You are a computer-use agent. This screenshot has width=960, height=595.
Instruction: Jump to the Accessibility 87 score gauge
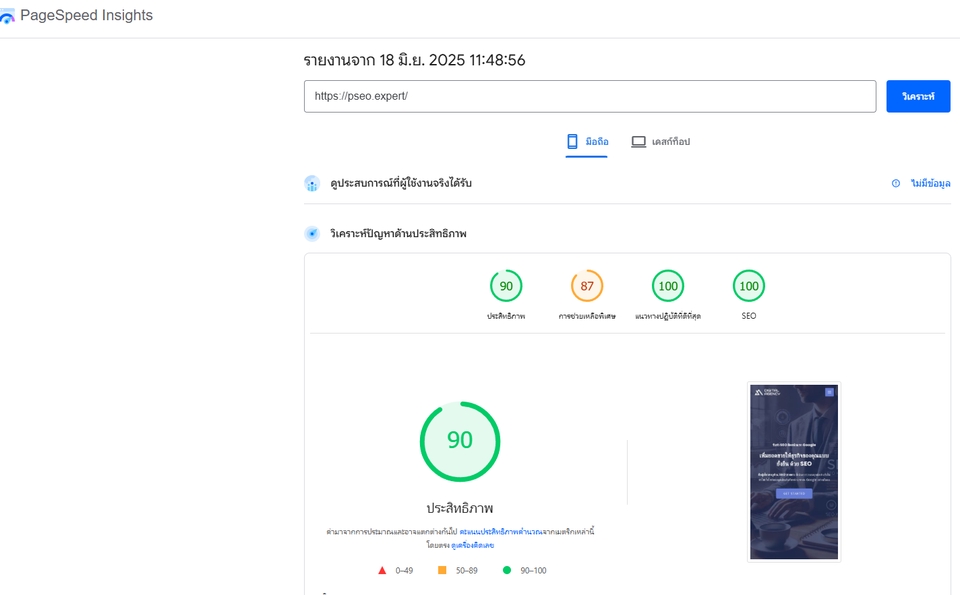click(587, 286)
